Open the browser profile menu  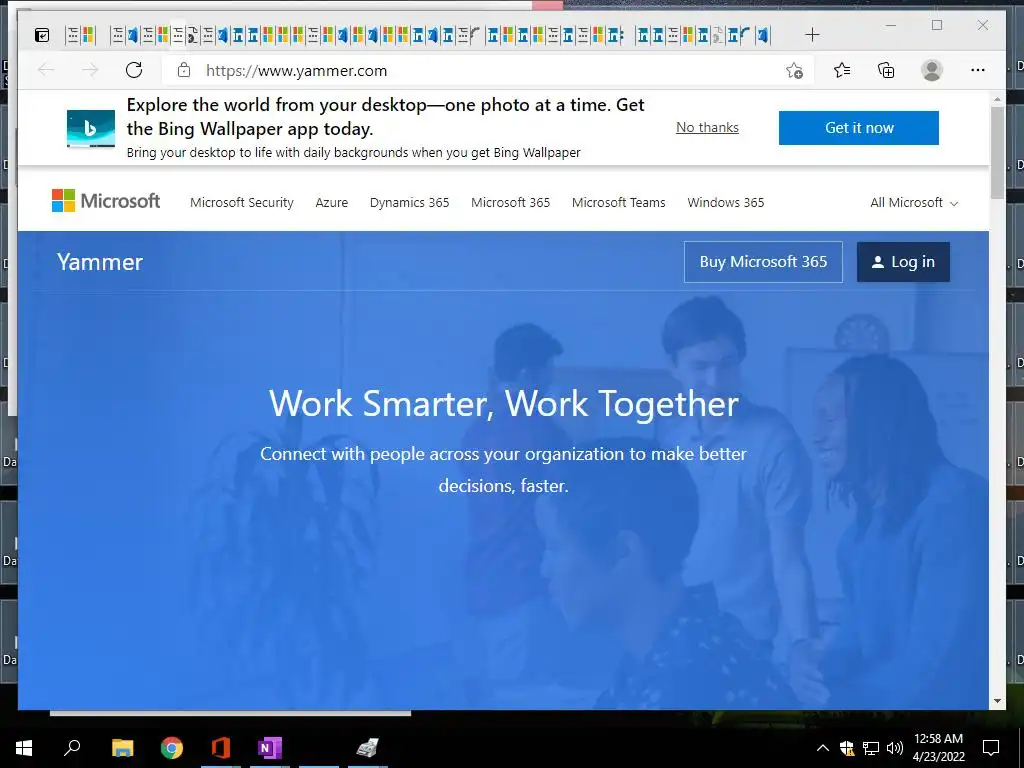[x=932, y=70]
